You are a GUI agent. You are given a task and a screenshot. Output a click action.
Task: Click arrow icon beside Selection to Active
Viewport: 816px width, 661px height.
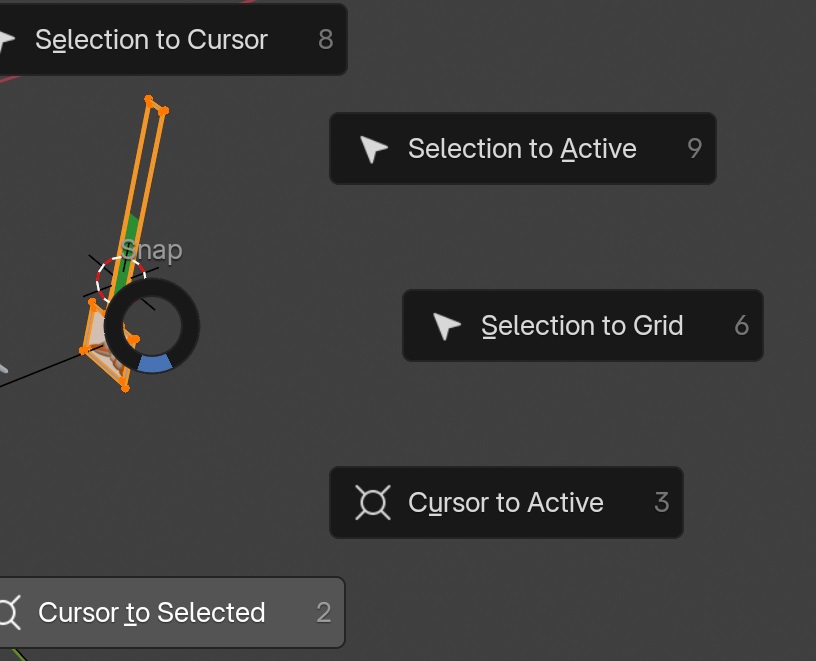tap(374, 149)
